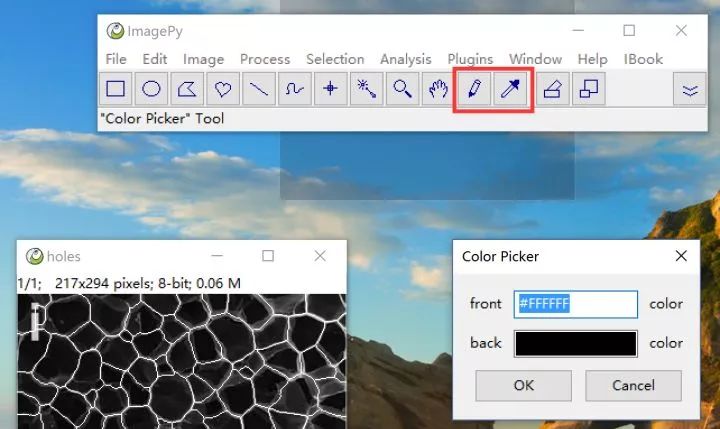Open the Help menu
720x429 pixels.
(592, 59)
